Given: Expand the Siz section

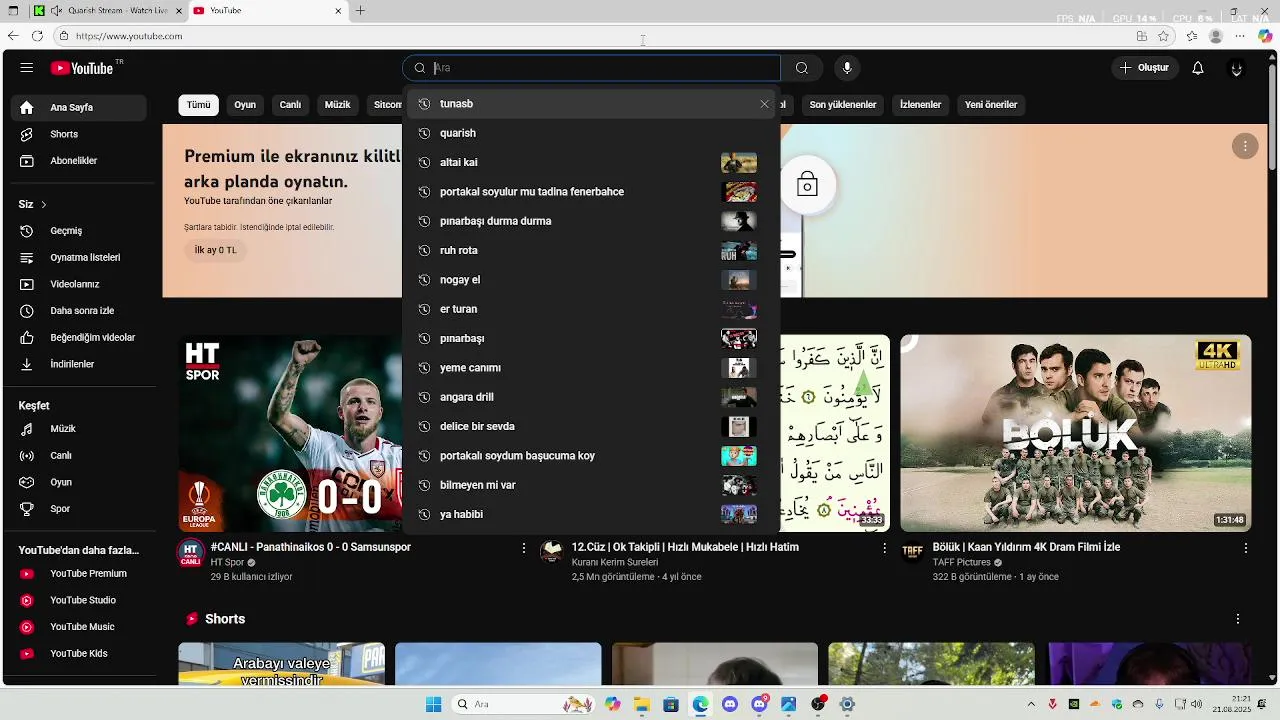Looking at the screenshot, I should click(33, 204).
